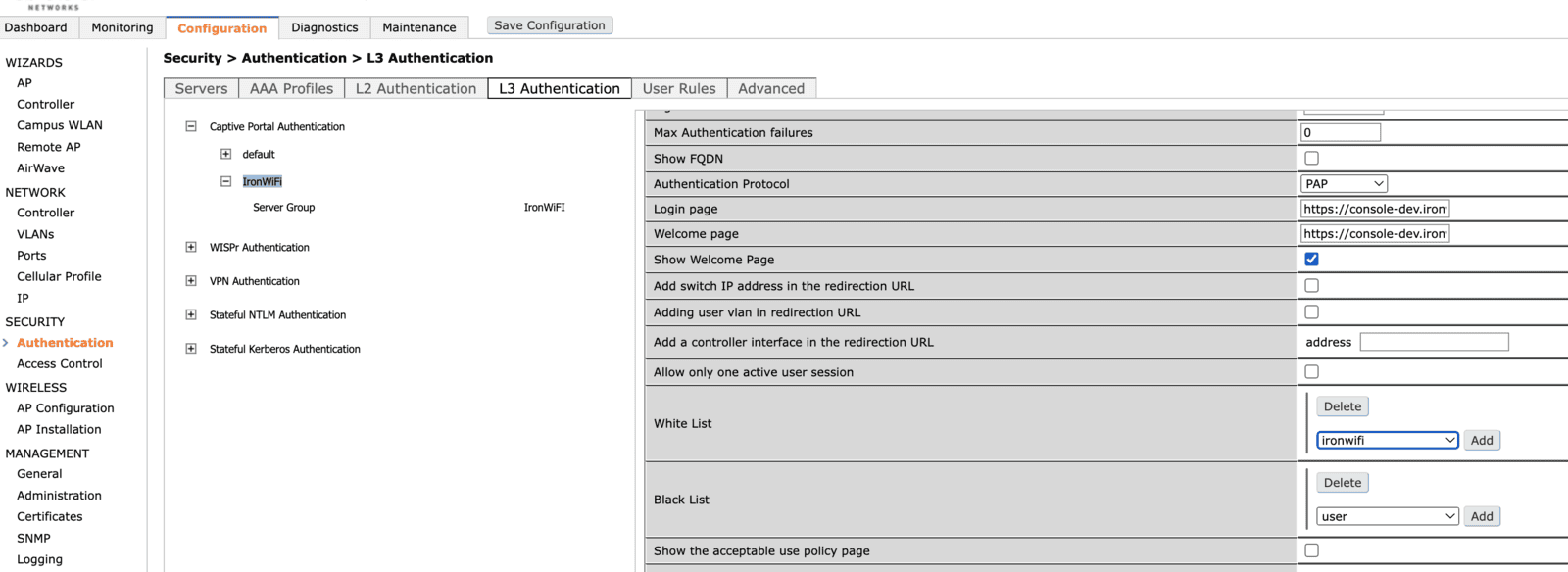Click the Welcome page URL field
This screenshot has height=572, width=1568.
[1375, 233]
